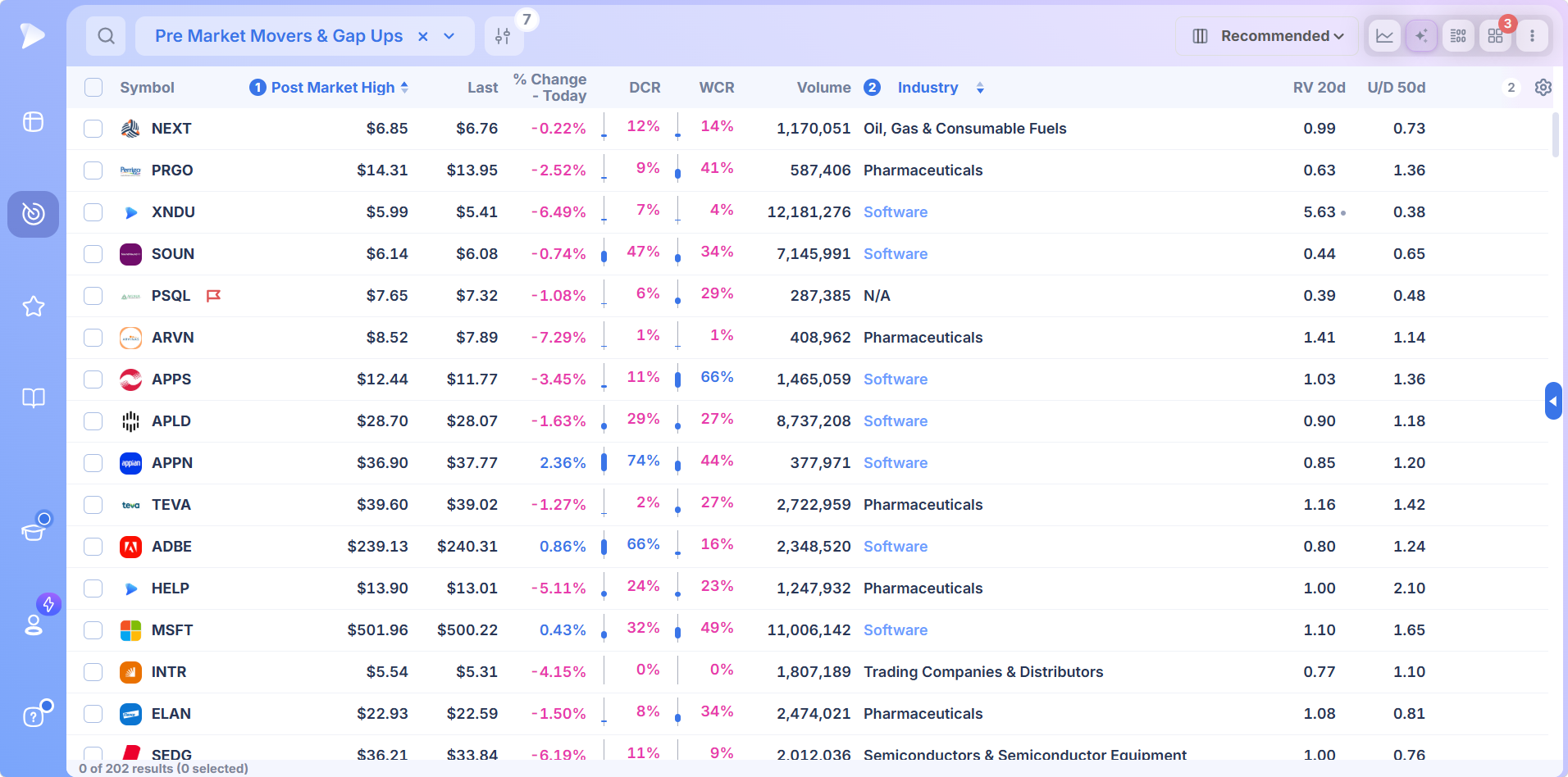Click the TEVA ticker symbol

(171, 505)
